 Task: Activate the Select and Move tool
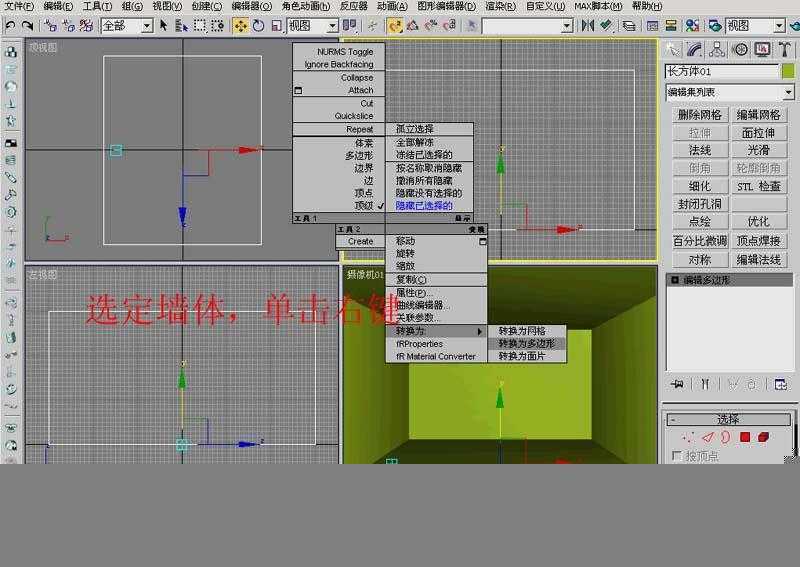tap(240, 25)
